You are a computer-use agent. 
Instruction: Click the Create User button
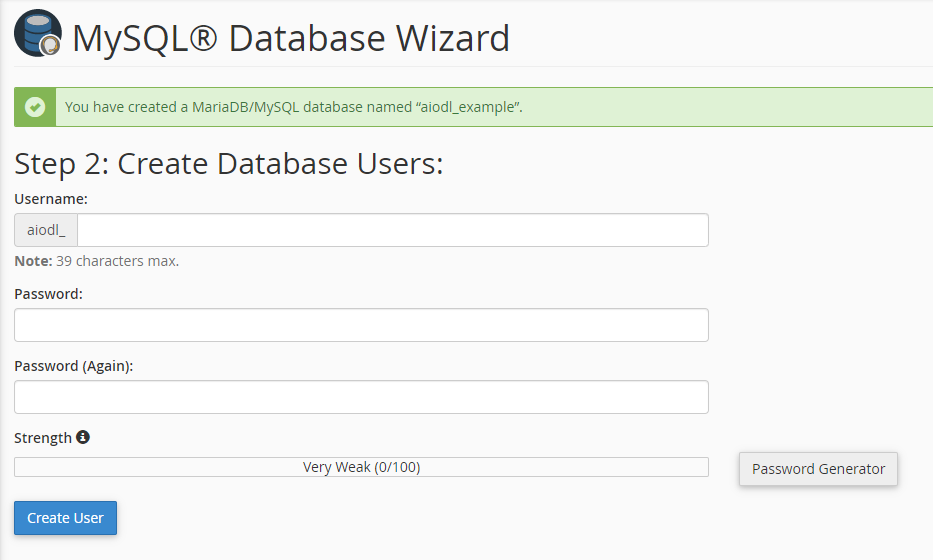[x=65, y=518]
